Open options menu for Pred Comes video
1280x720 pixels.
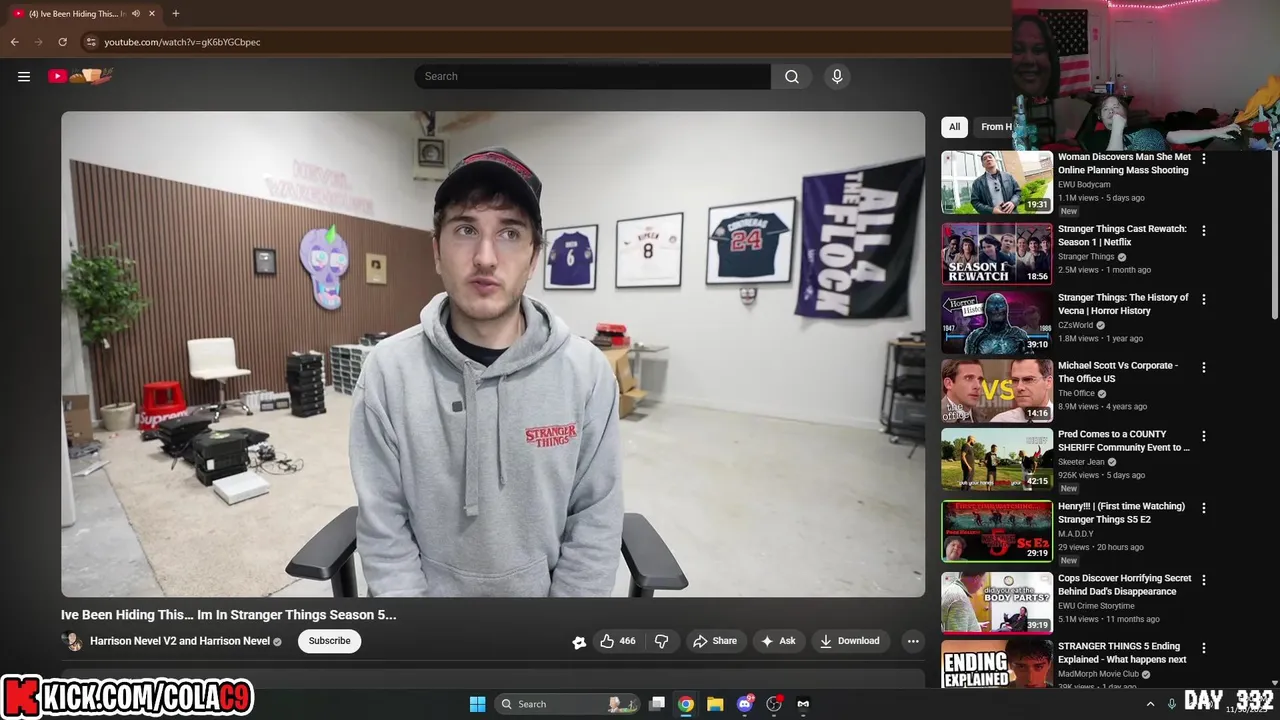tap(1204, 436)
